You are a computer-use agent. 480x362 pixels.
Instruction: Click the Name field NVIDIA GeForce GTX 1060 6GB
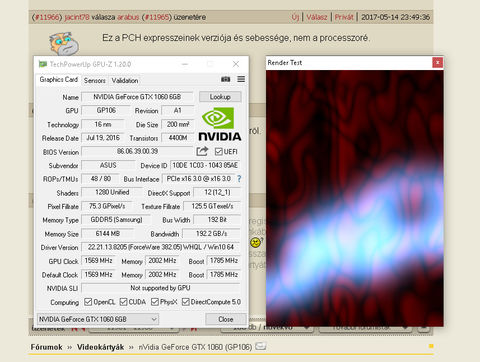pos(137,97)
